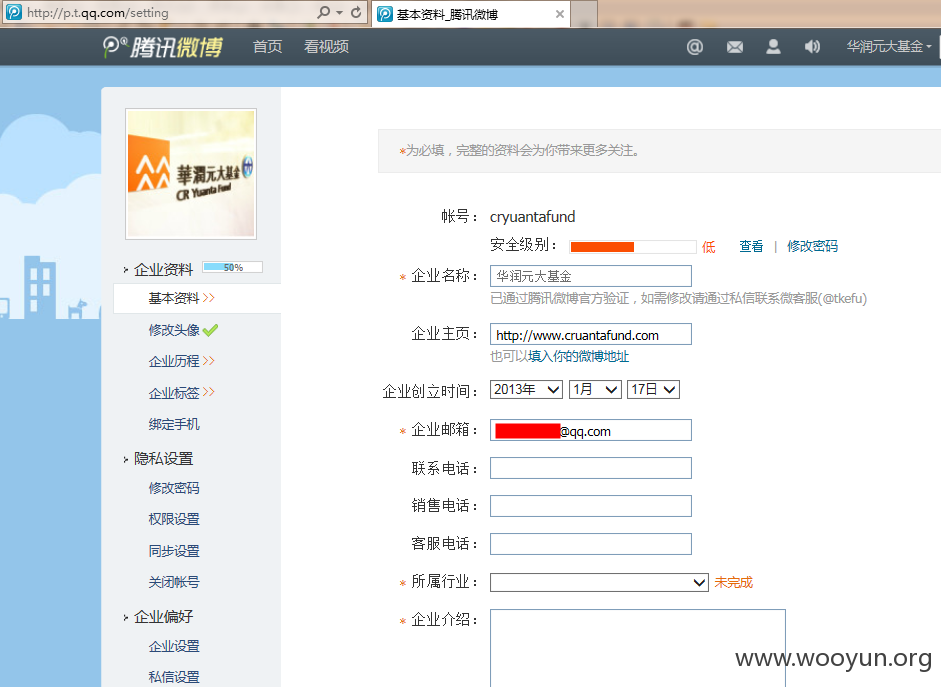Image resolution: width=941 pixels, height=687 pixels.
Task: Open 私信设置 in sidebar
Action: click(174, 677)
